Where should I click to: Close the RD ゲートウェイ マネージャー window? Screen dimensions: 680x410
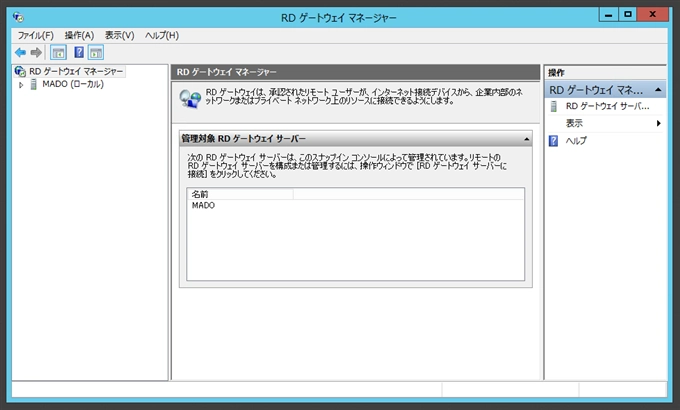[x=652, y=14]
